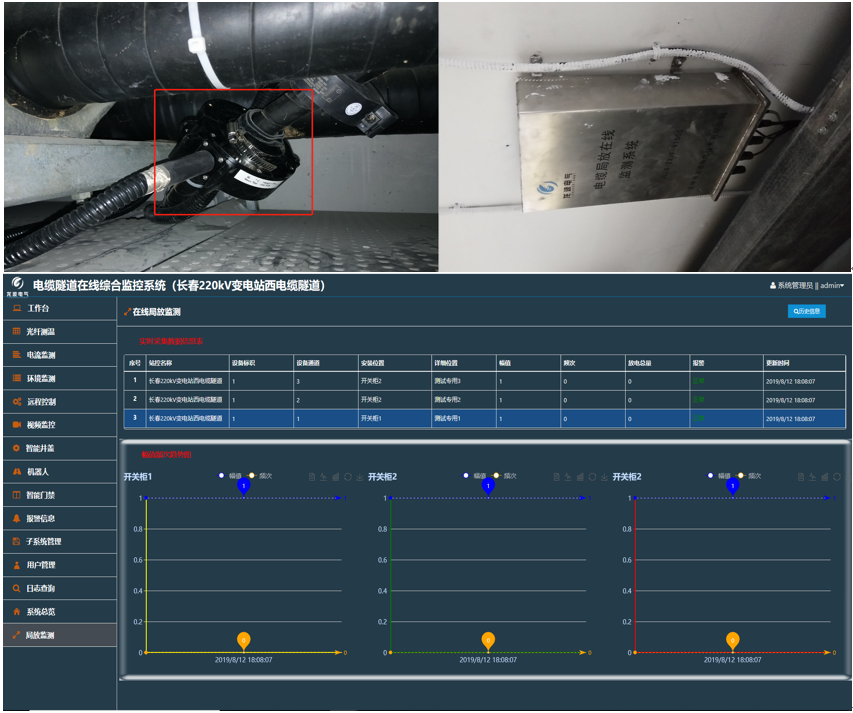The width and height of the screenshot is (853, 713).
Task: Open 远程控制 menu item
Action: tap(40, 402)
